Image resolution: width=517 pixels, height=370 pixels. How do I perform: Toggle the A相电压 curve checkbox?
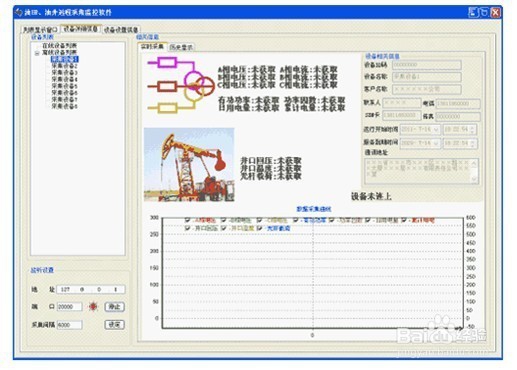(187, 220)
